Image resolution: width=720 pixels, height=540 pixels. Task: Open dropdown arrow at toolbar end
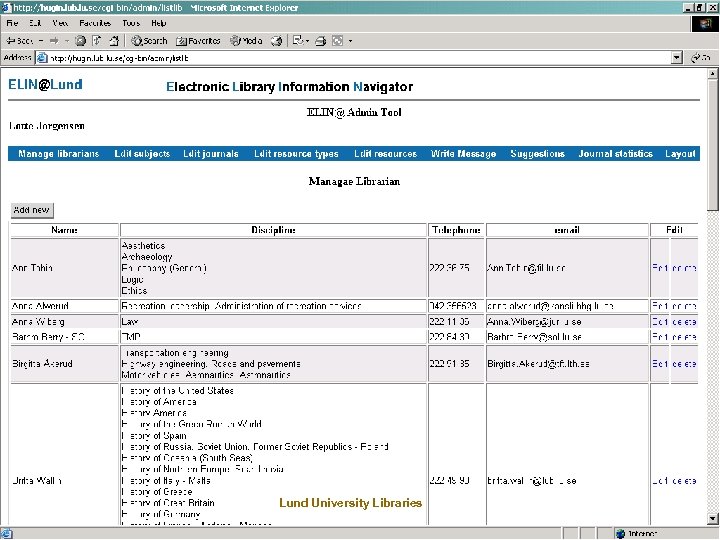pos(350,41)
